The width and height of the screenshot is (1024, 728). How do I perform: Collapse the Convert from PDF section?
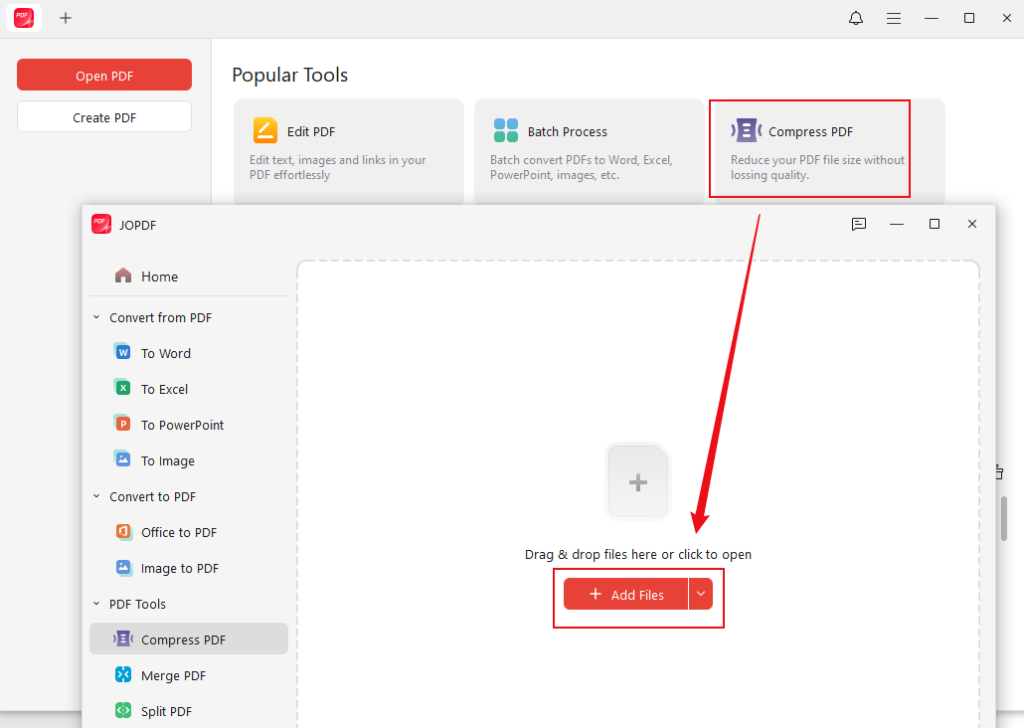click(x=96, y=317)
